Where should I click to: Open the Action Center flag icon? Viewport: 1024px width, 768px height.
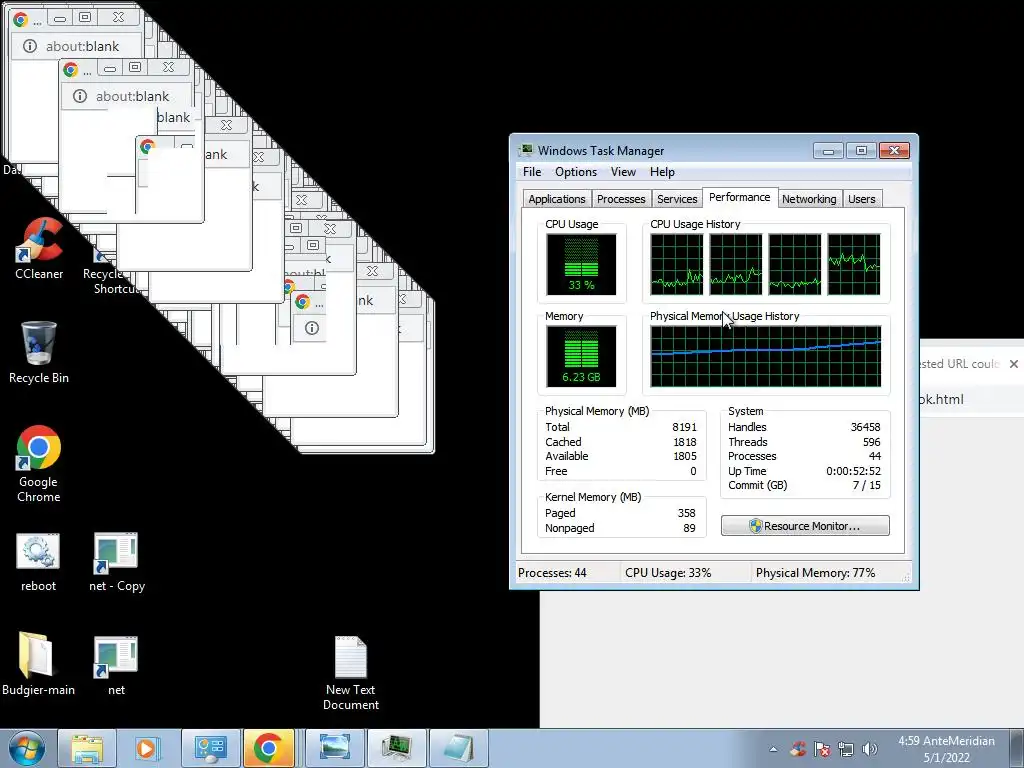pyautogui.click(x=822, y=749)
